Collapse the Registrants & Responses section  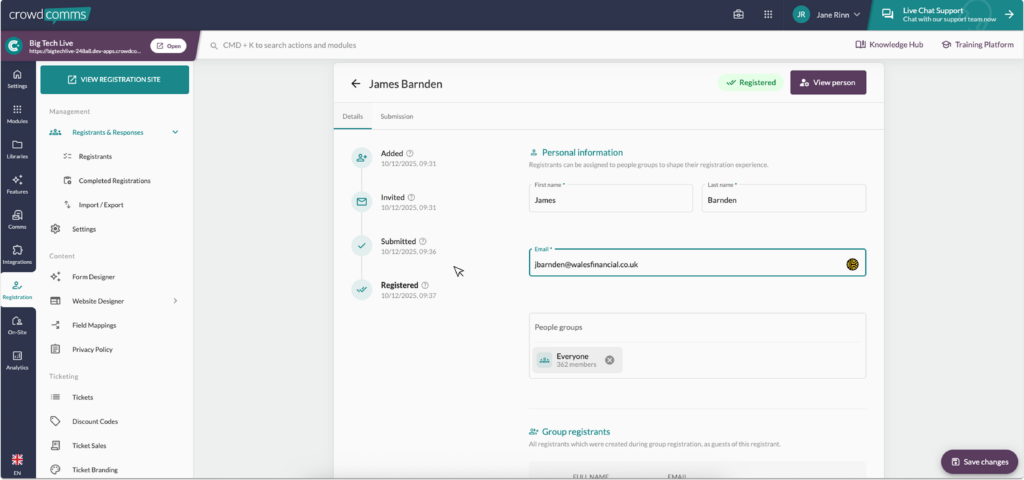pos(175,132)
